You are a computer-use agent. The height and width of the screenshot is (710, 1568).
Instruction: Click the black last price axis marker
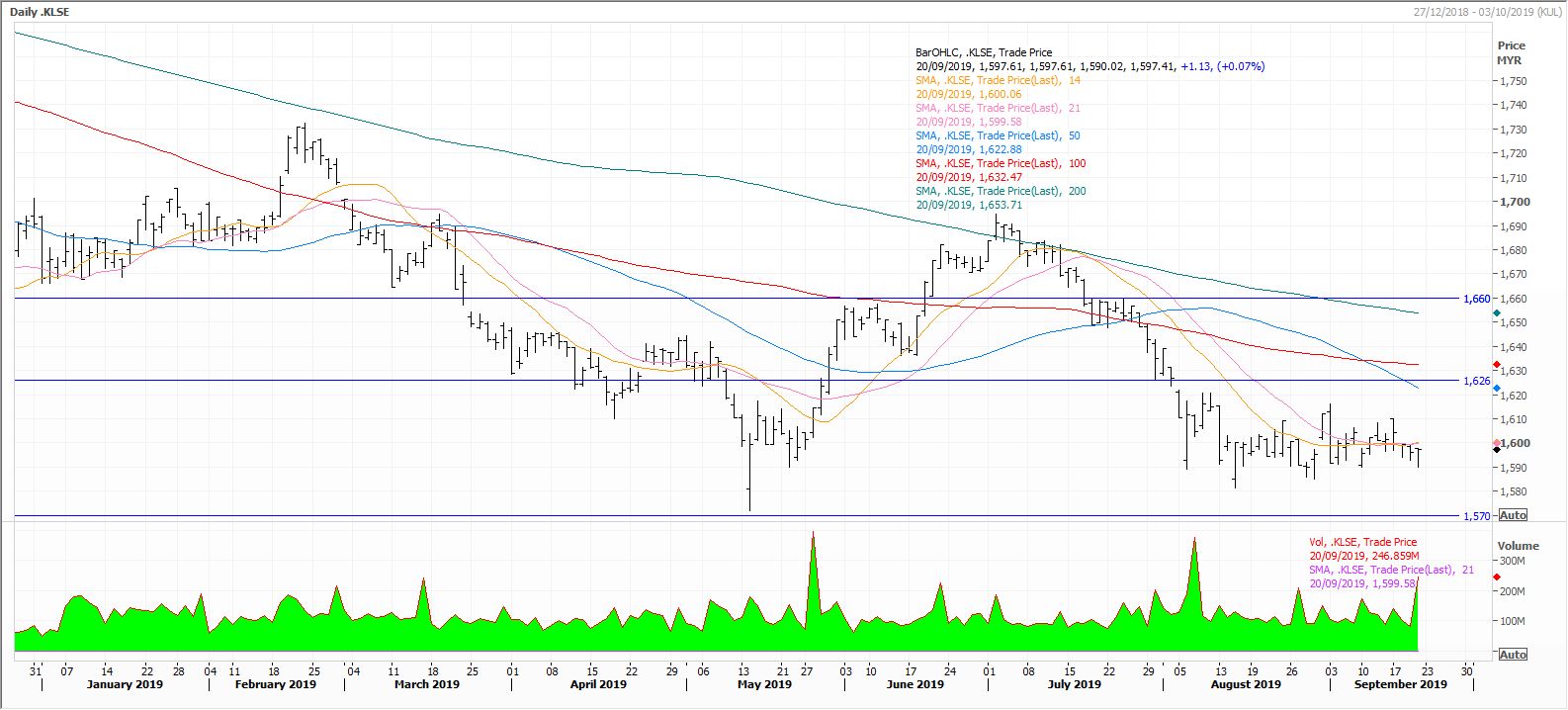tap(1497, 450)
